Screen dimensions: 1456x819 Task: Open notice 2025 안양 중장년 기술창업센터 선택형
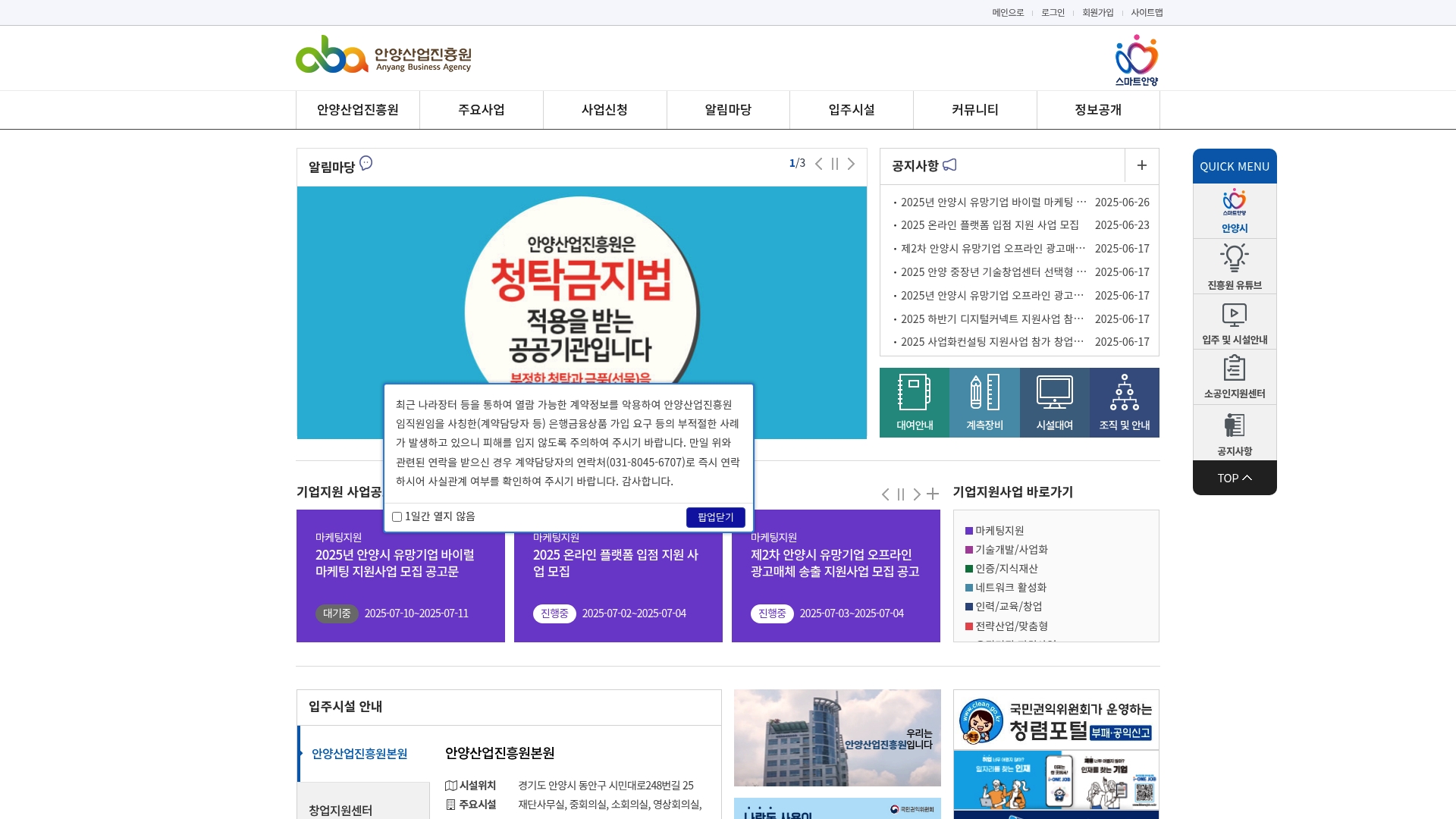click(x=993, y=272)
